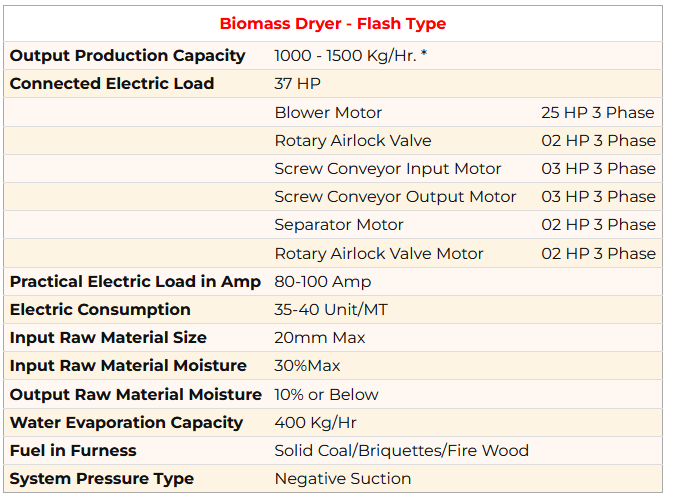The width and height of the screenshot is (676, 502).
Task: Select the 20mm Max value
Action: 320,338
